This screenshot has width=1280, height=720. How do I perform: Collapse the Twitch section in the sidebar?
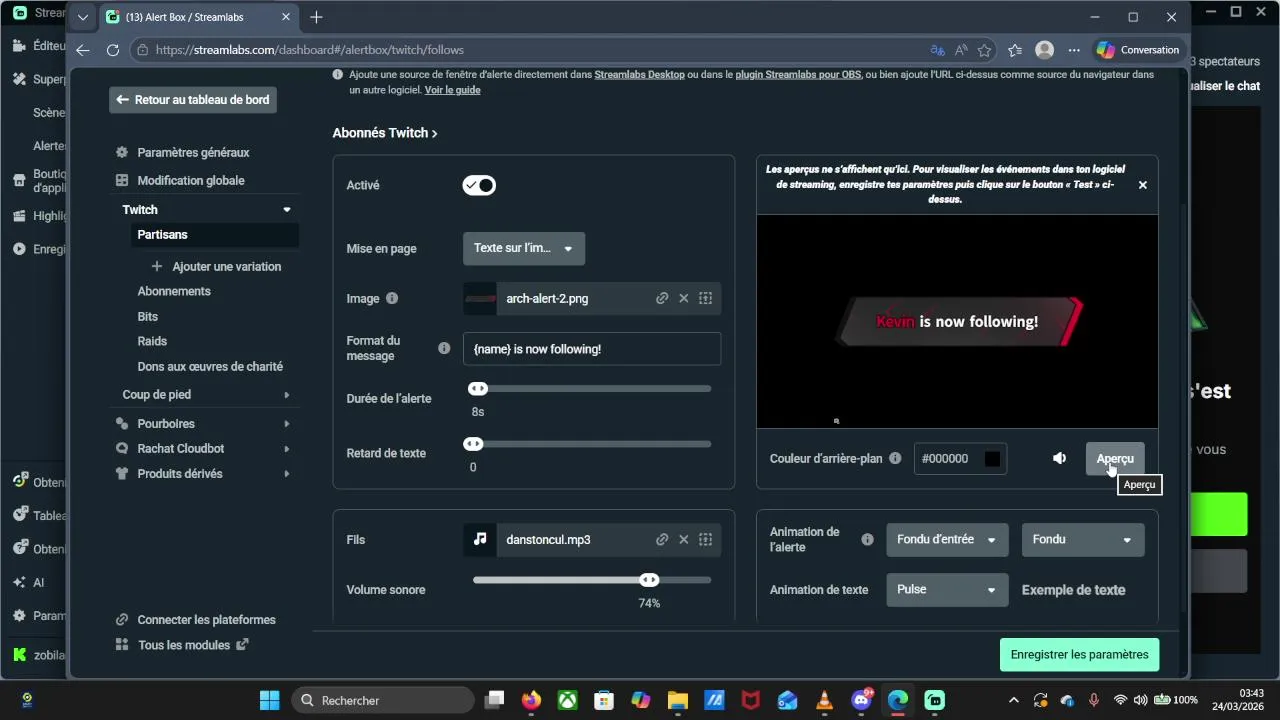click(287, 209)
